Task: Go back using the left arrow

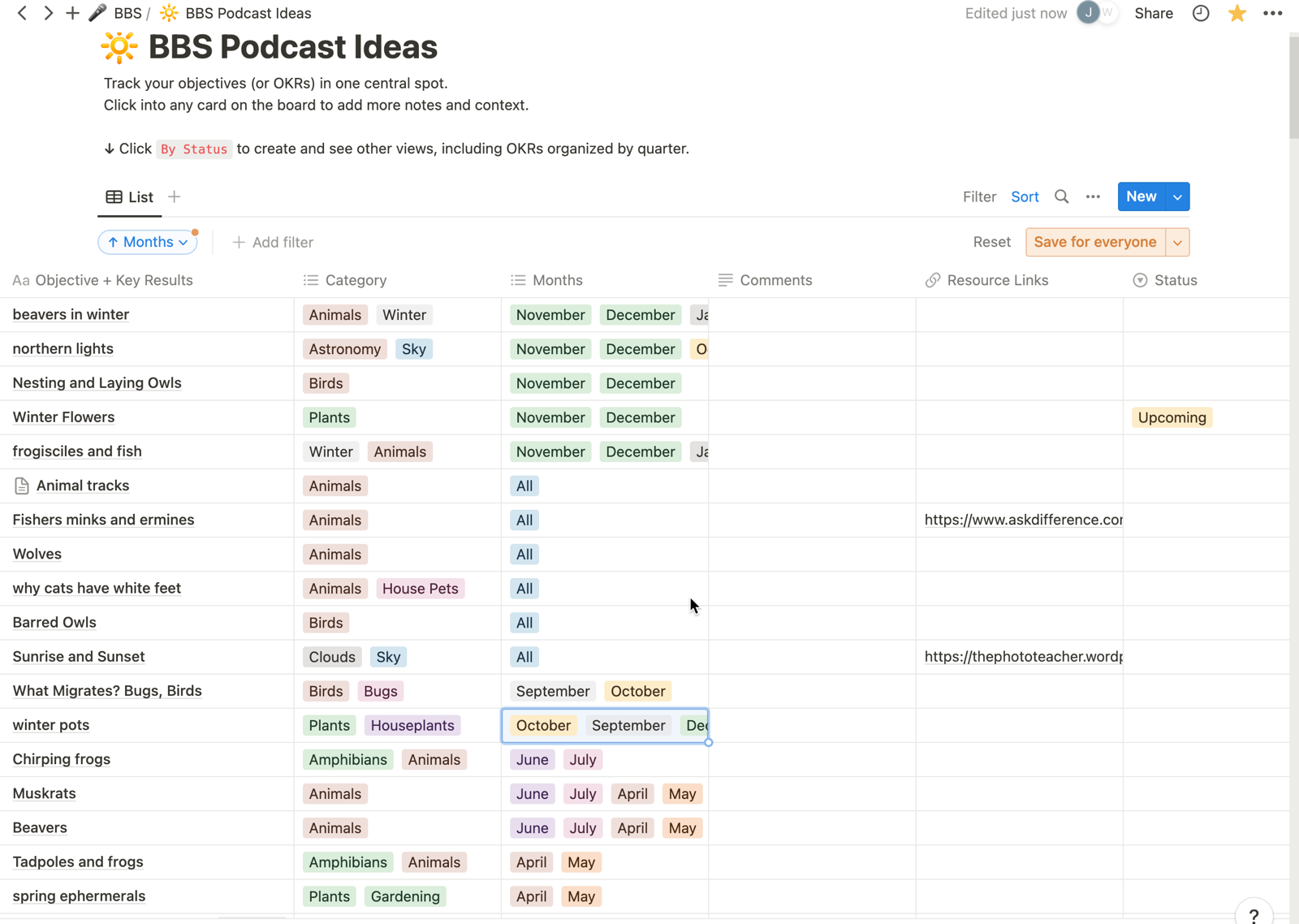Action: 22,13
